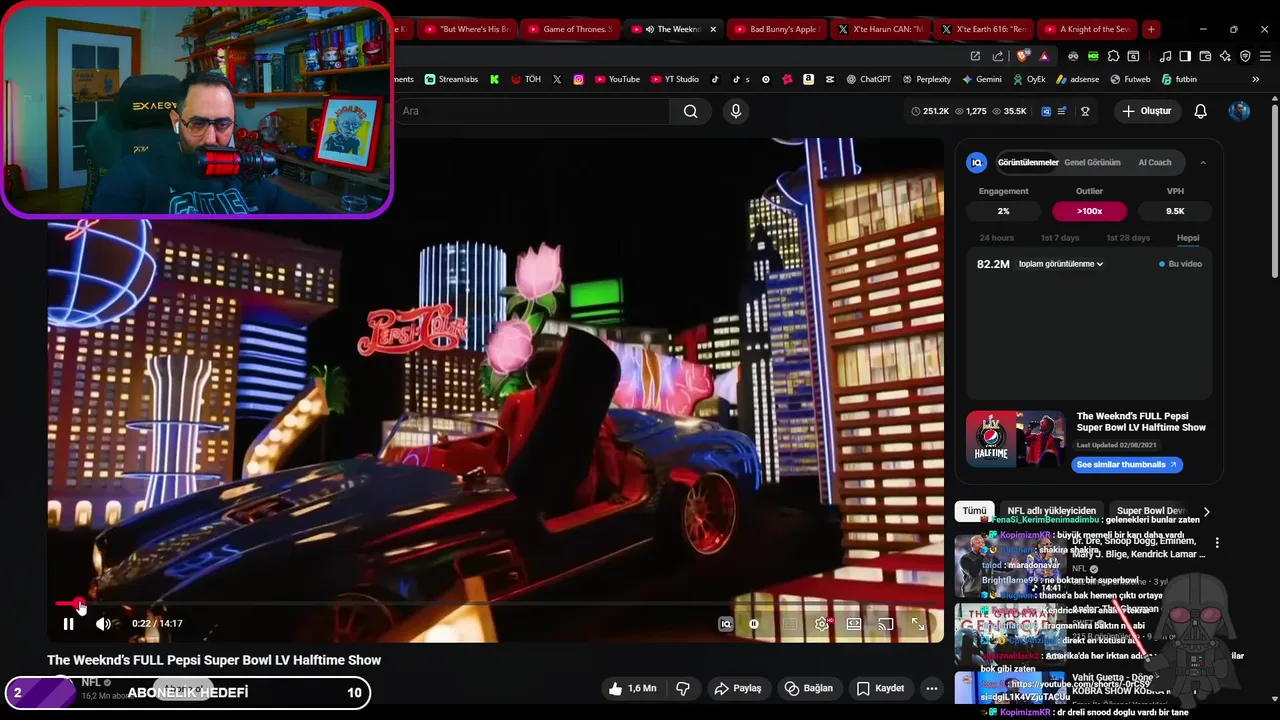Viewport: 1280px width, 720px height.
Task: Open browser extensions puzzle icon
Action: coord(1113,56)
